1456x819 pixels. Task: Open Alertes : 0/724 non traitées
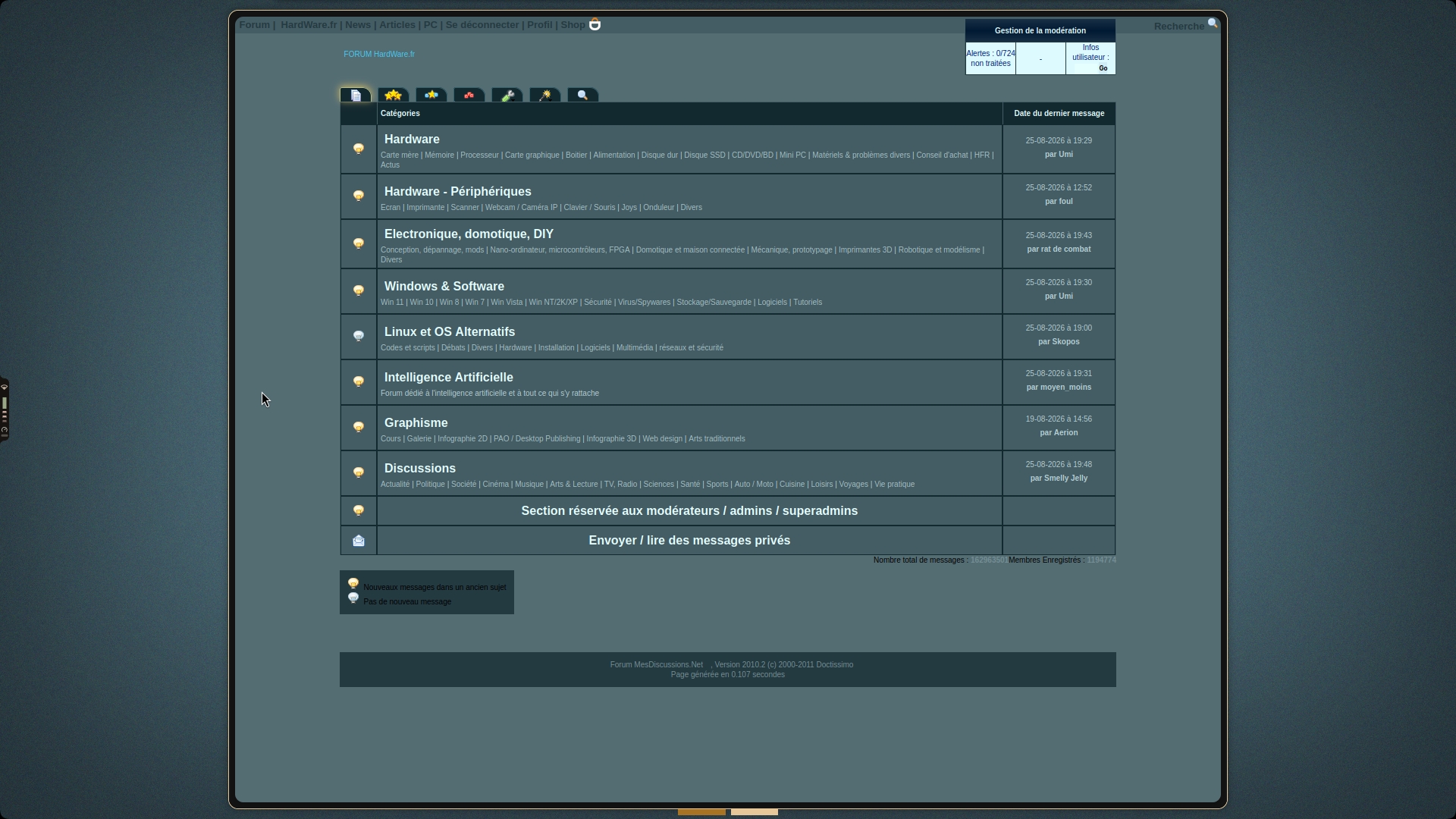990,58
